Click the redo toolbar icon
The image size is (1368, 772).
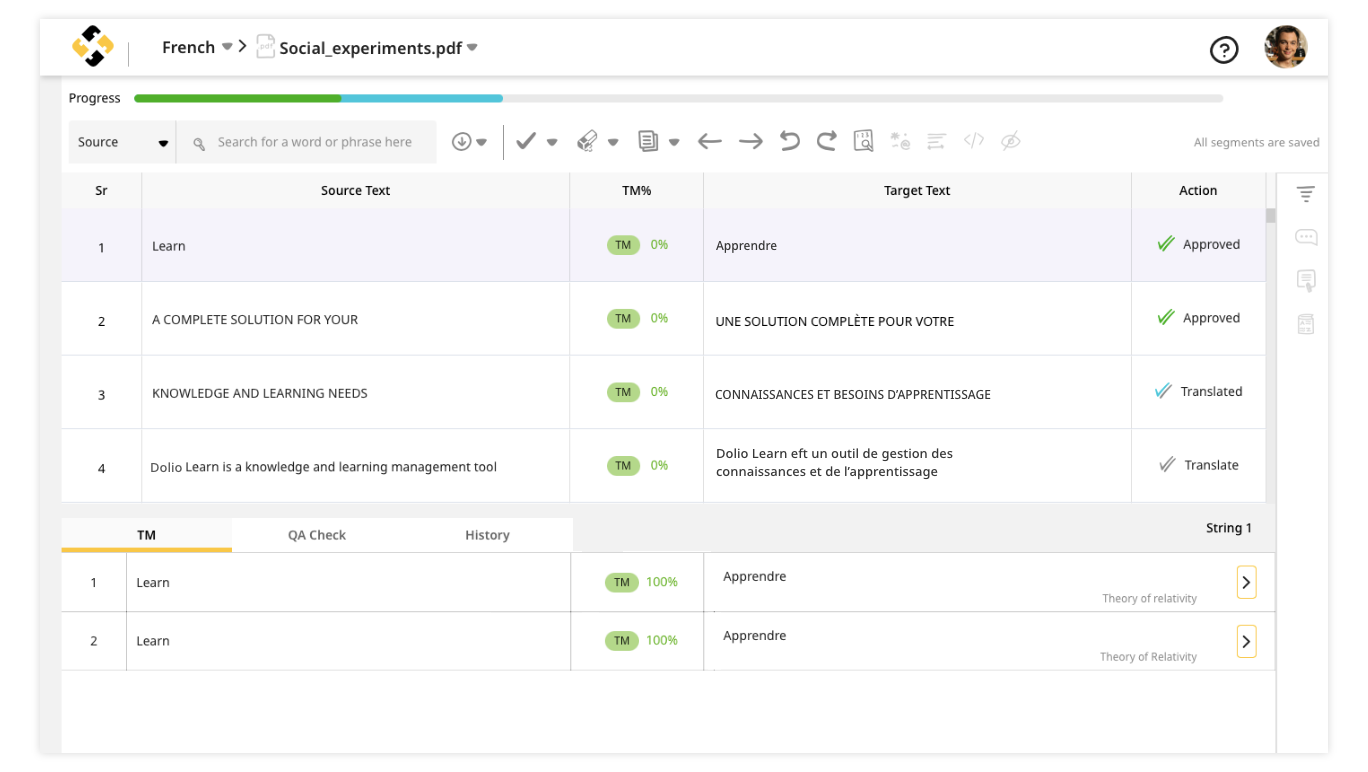[826, 141]
